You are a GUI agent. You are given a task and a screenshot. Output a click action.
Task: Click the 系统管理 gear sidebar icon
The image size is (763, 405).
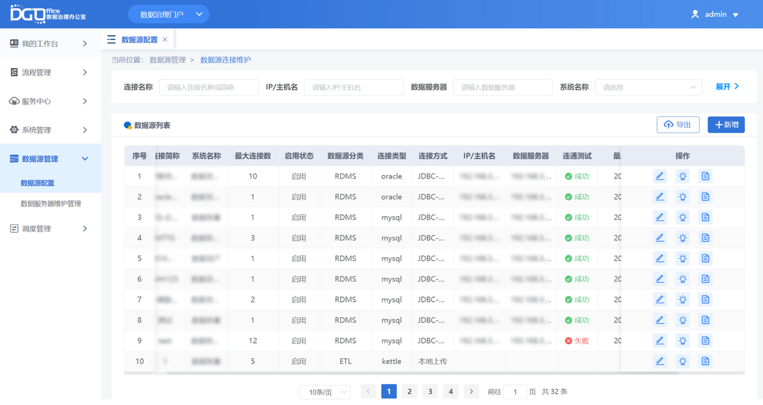click(14, 130)
